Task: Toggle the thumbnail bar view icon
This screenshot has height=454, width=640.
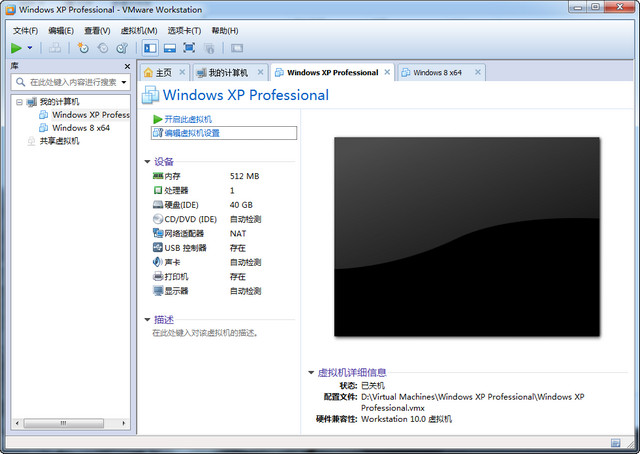Action: (170, 48)
